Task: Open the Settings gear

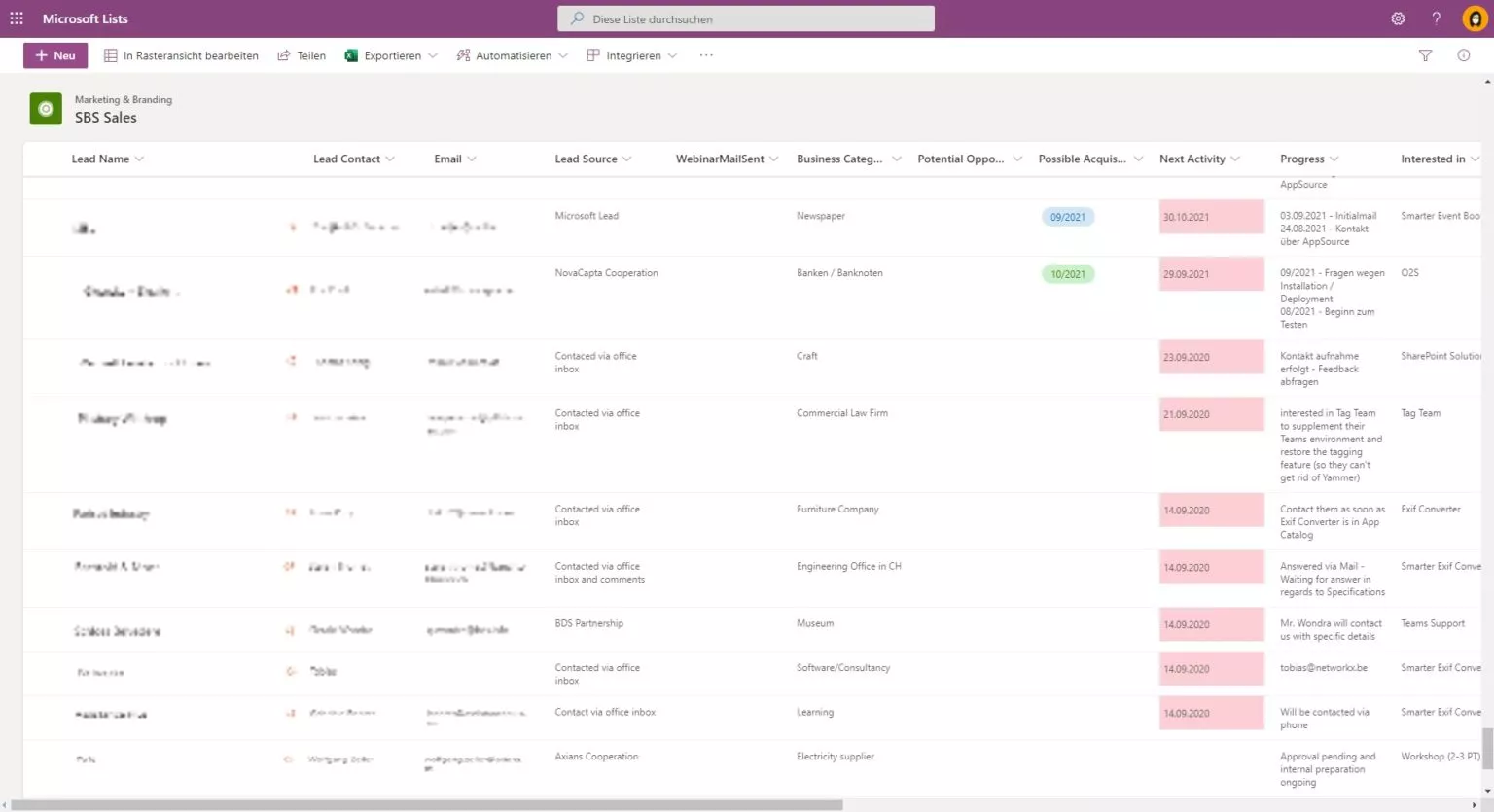Action: 1398,18
